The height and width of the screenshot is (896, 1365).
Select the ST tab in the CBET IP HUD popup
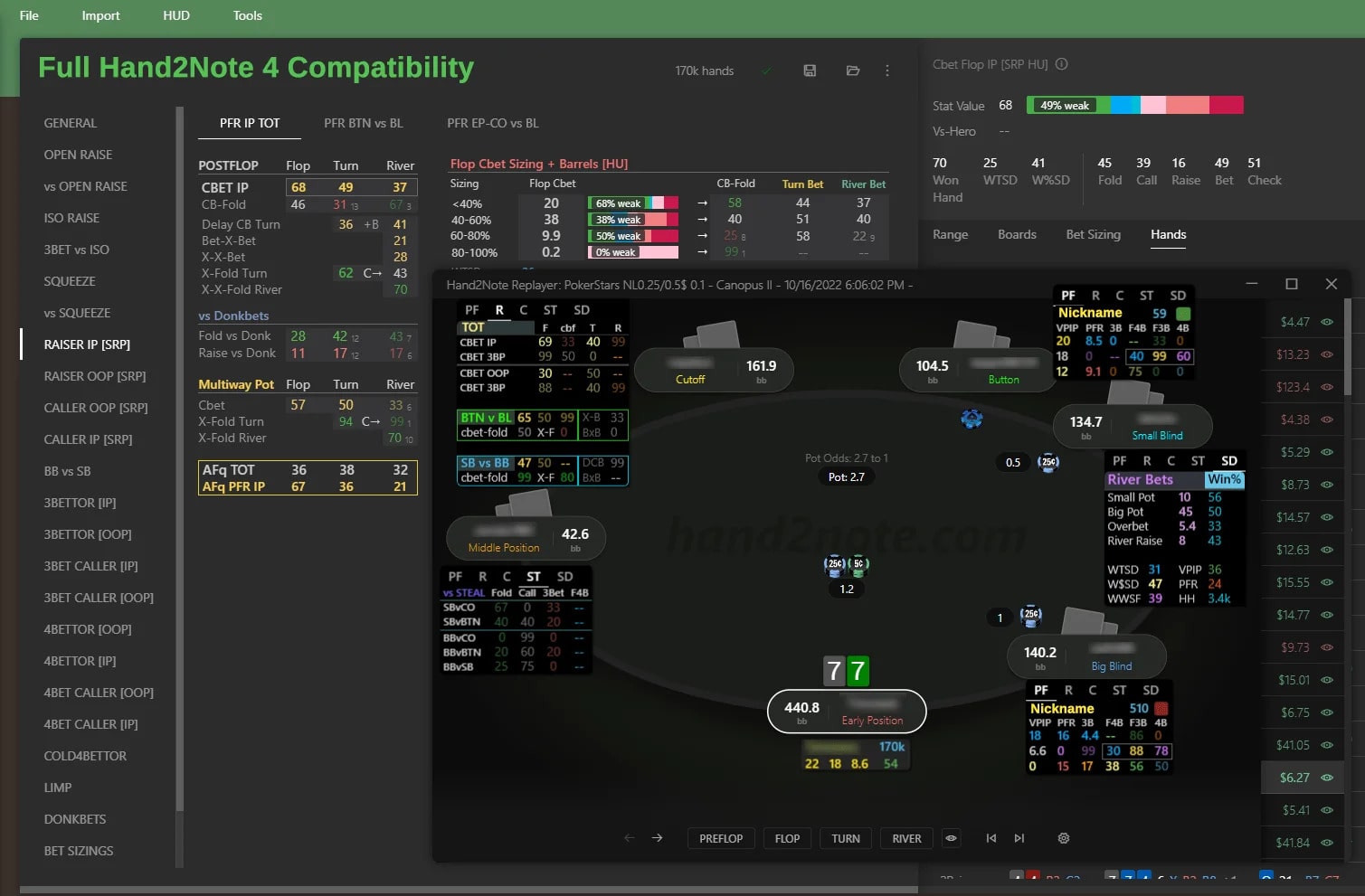point(550,309)
